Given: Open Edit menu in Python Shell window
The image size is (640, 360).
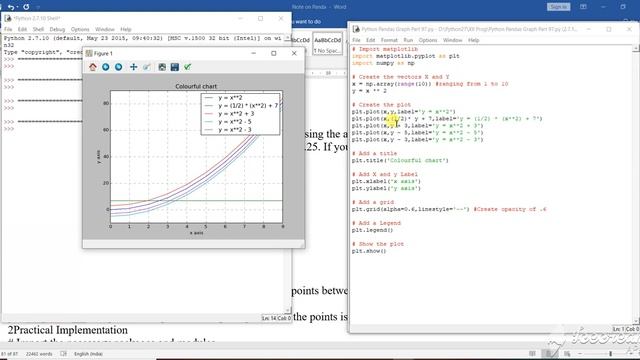Looking at the screenshot, I should click(x=22, y=29).
